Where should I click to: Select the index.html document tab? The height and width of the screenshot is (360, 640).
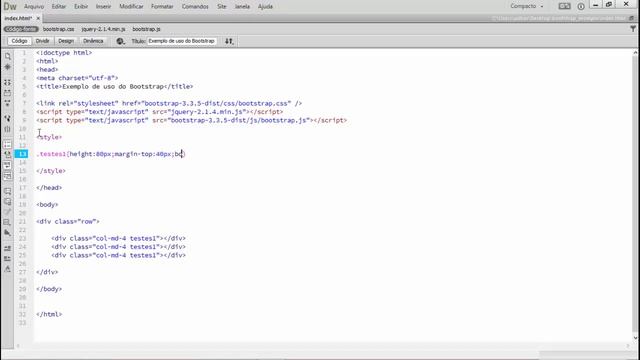click(x=18, y=18)
